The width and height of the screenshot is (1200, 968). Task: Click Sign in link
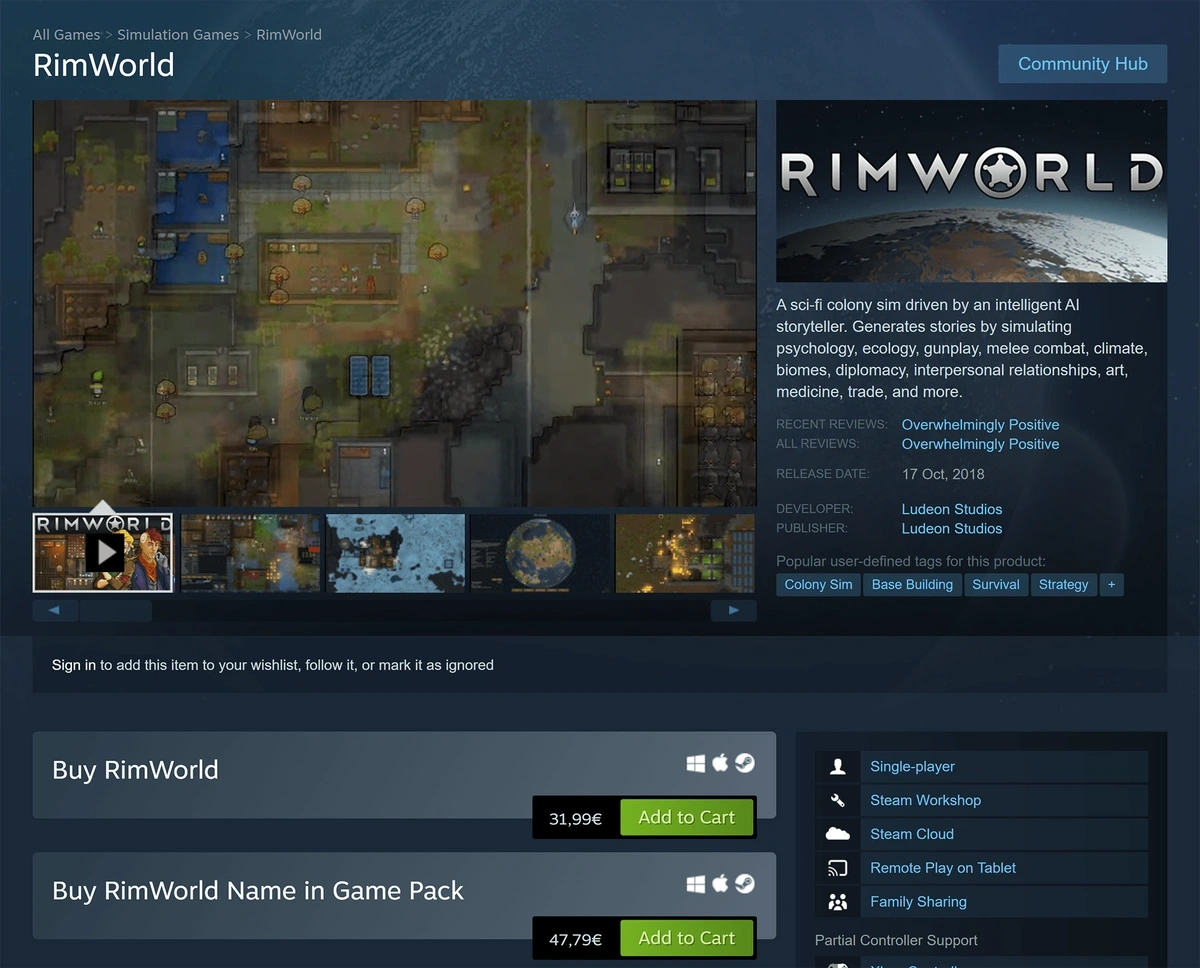click(x=74, y=665)
